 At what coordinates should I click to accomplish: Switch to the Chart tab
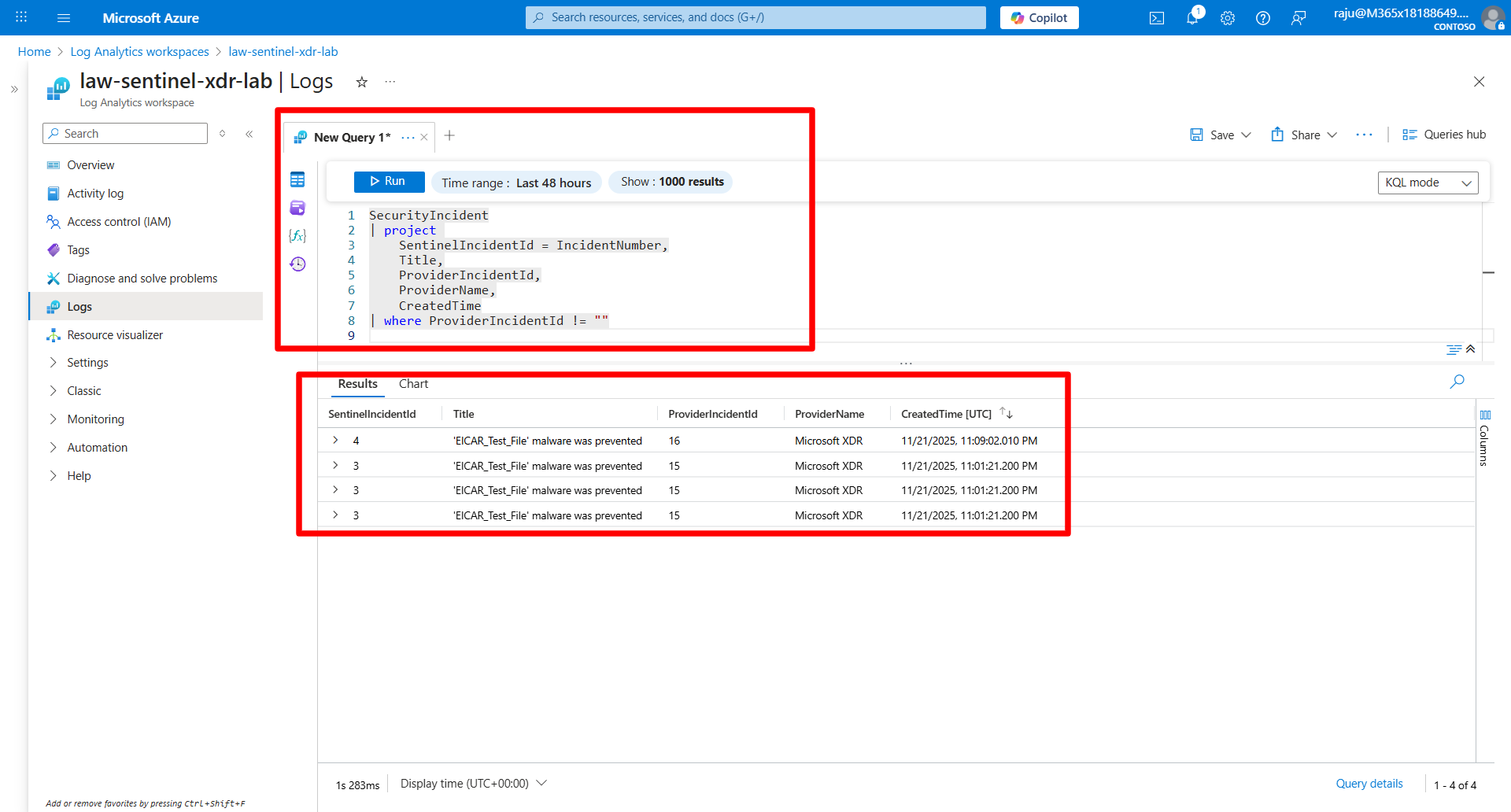coord(413,384)
